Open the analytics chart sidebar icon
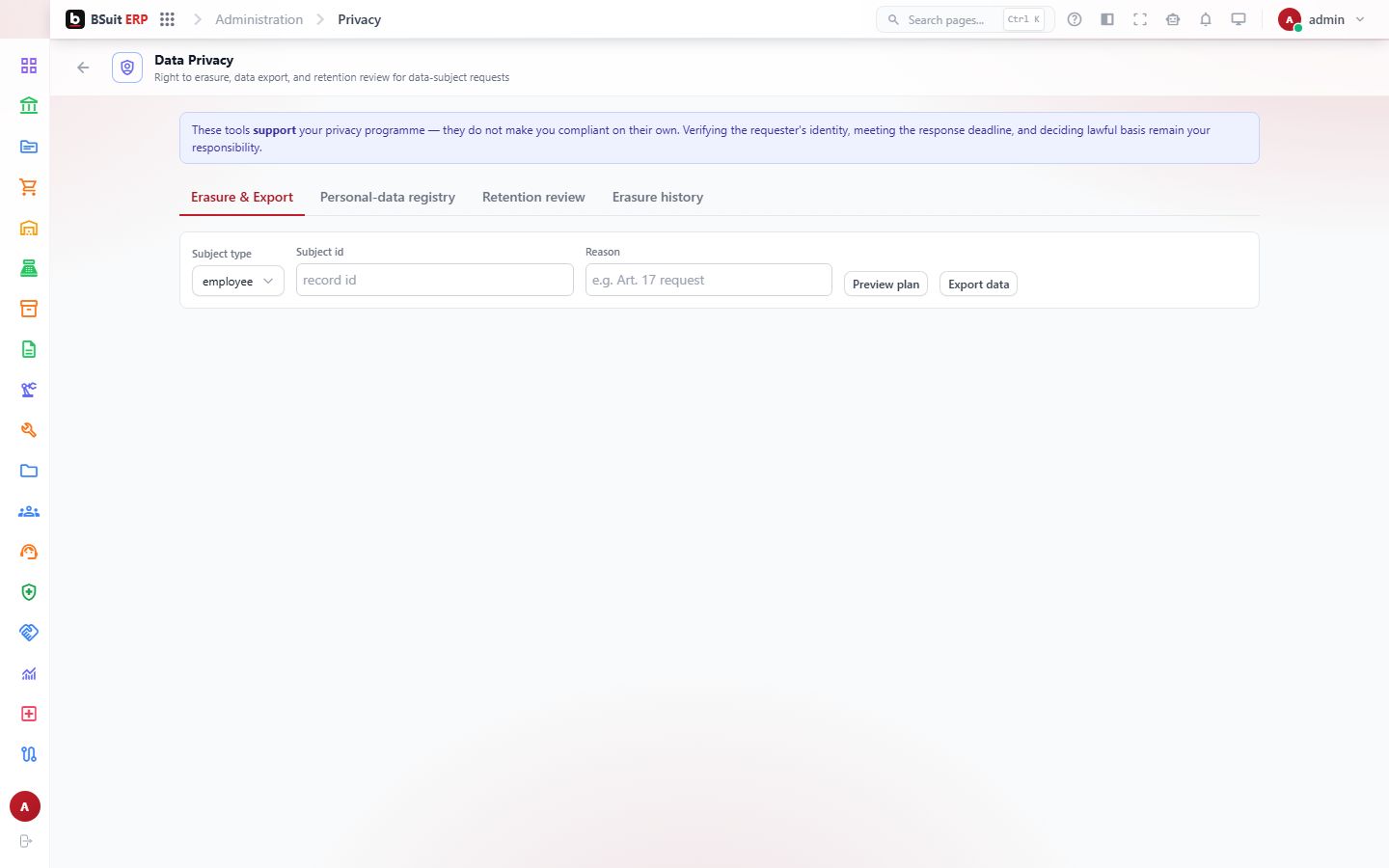 point(29,673)
